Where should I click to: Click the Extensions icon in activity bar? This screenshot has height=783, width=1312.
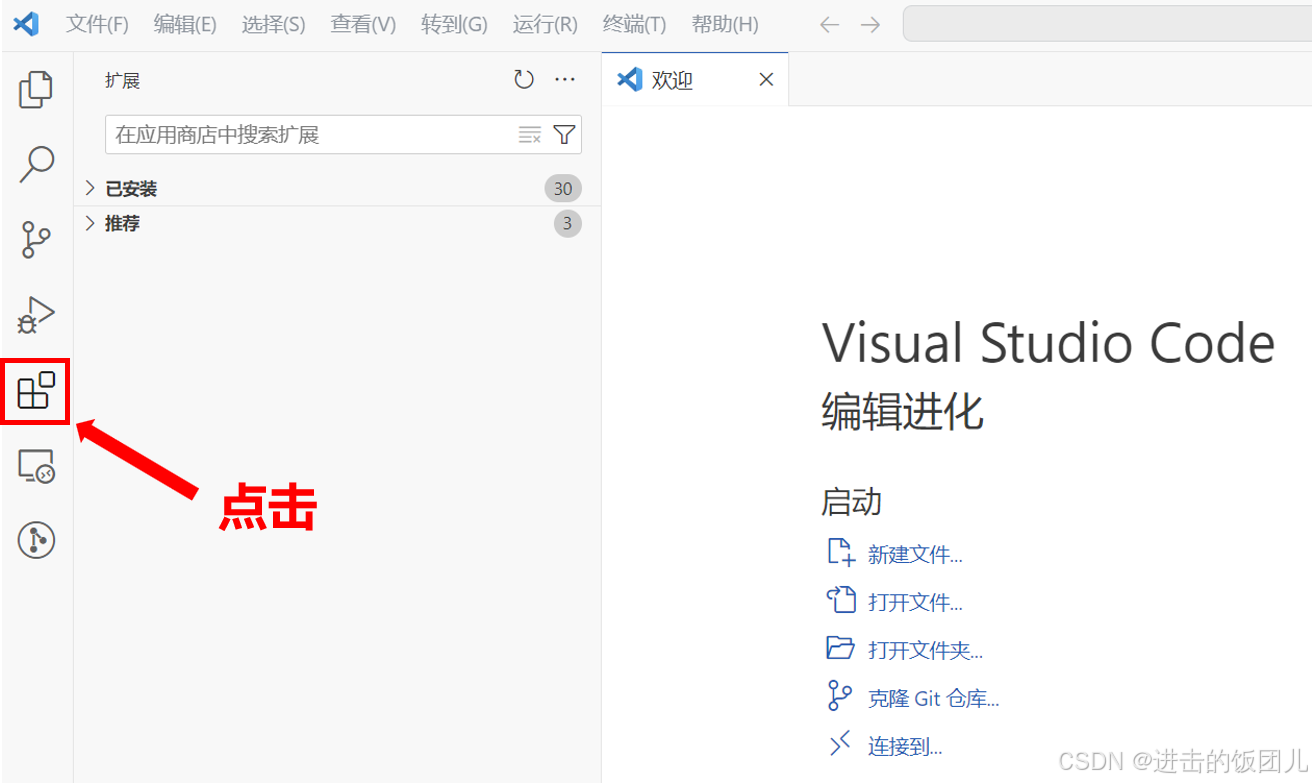(x=36, y=391)
